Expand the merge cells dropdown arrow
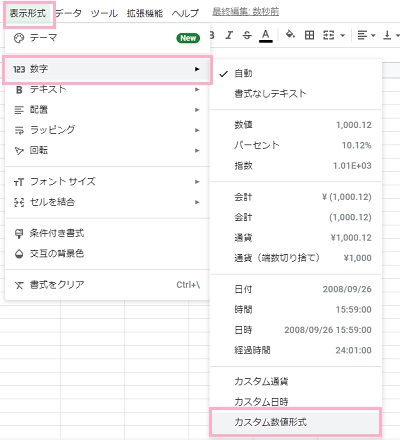 pos(342,35)
